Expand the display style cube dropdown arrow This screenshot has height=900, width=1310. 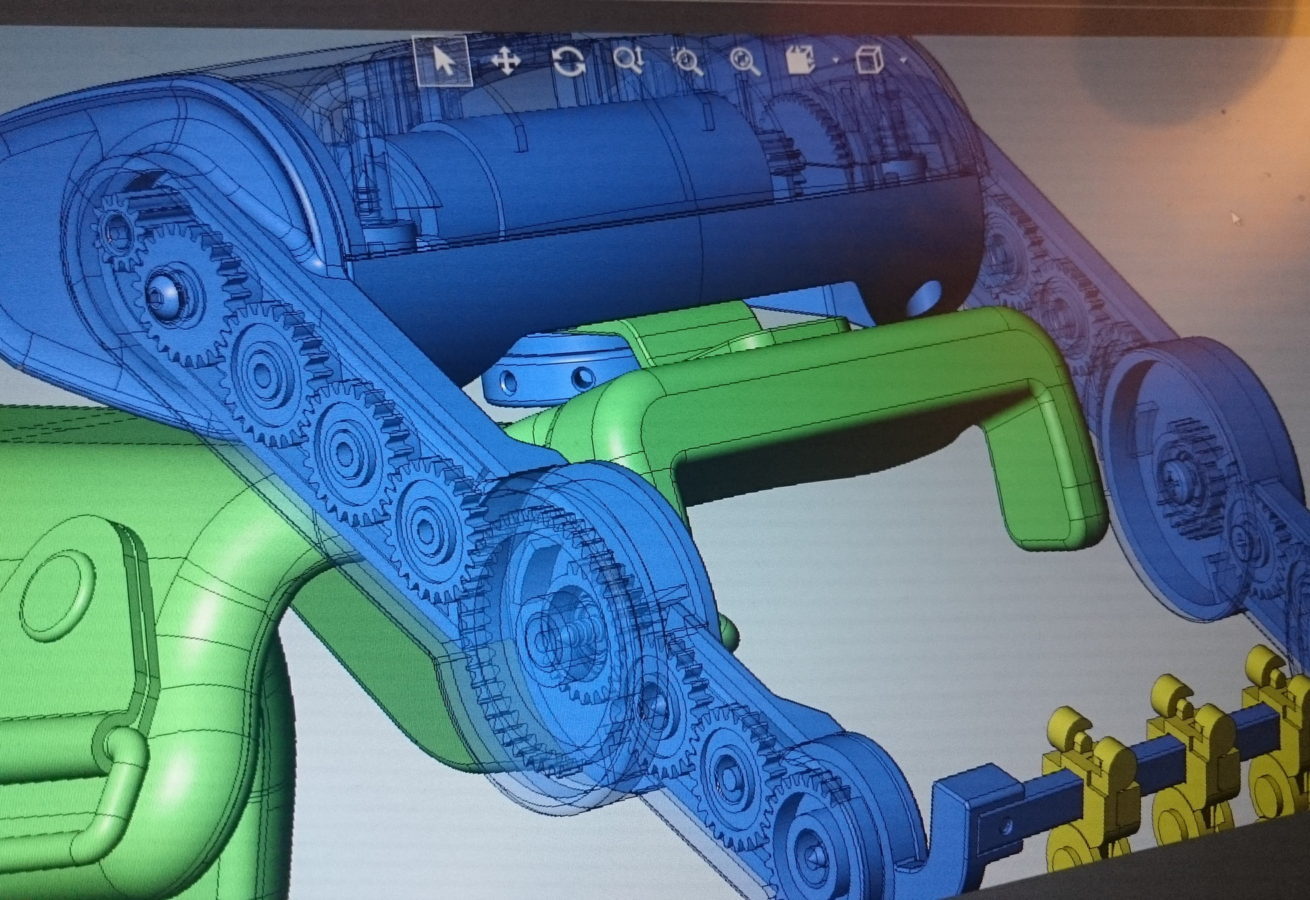[903, 62]
